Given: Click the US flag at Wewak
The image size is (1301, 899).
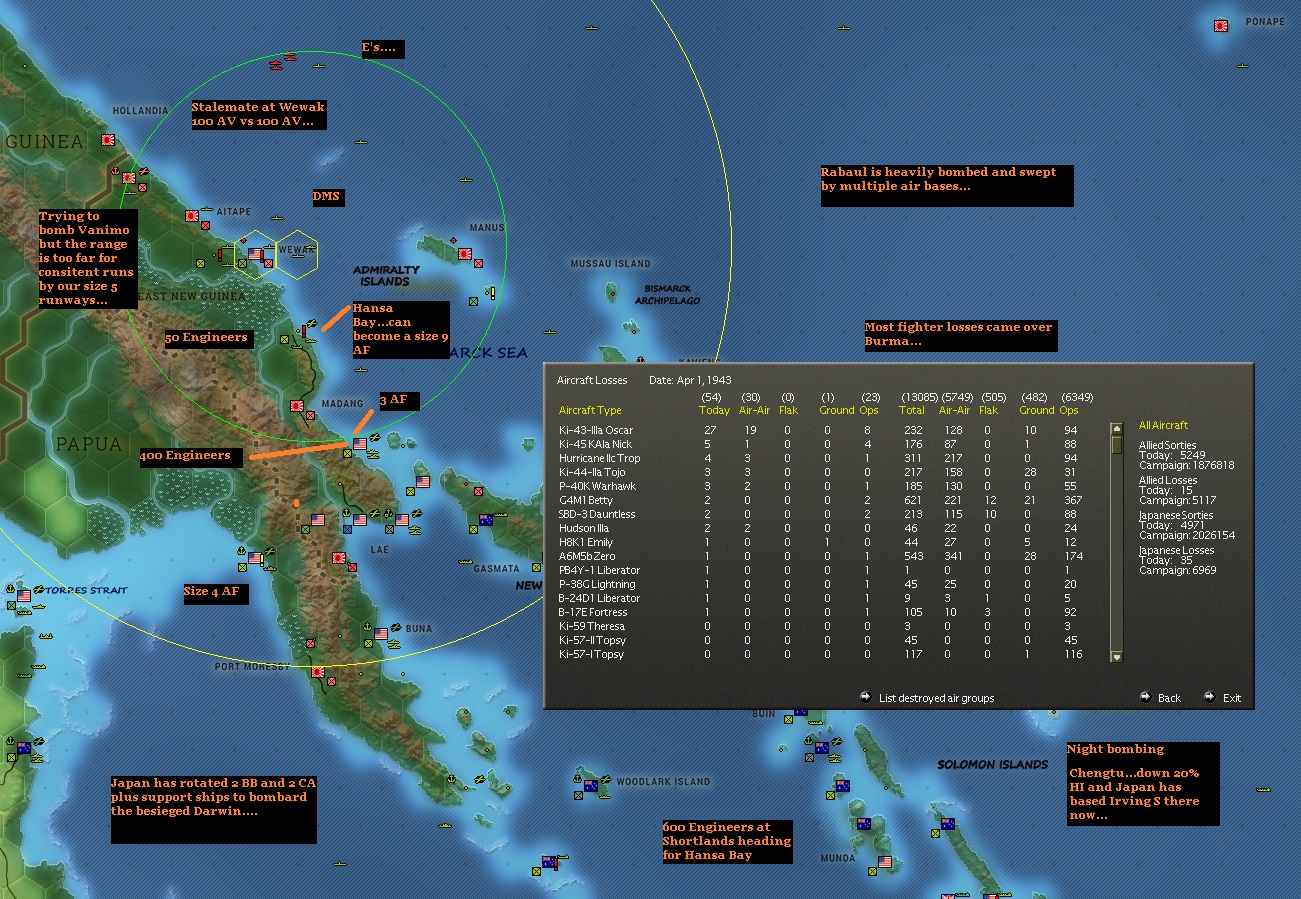Looking at the screenshot, I should tap(255, 254).
